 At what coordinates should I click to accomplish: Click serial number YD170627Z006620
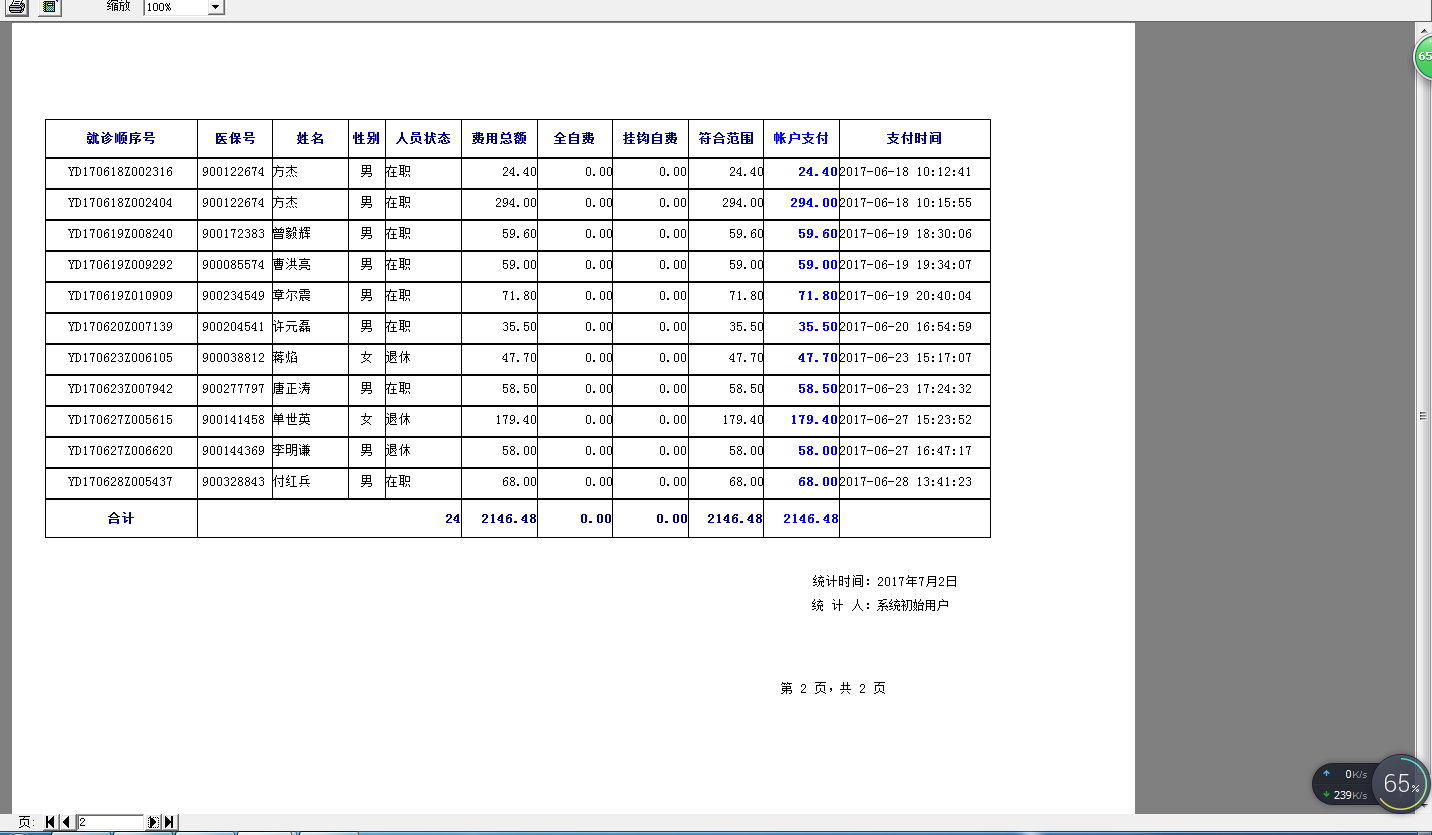120,451
